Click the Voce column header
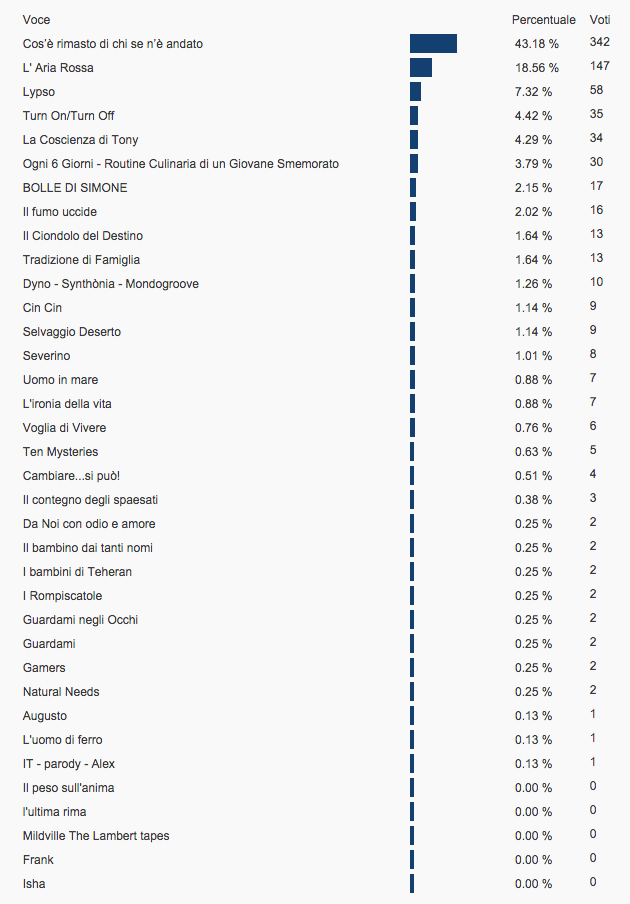This screenshot has height=904, width=630. 36,20
